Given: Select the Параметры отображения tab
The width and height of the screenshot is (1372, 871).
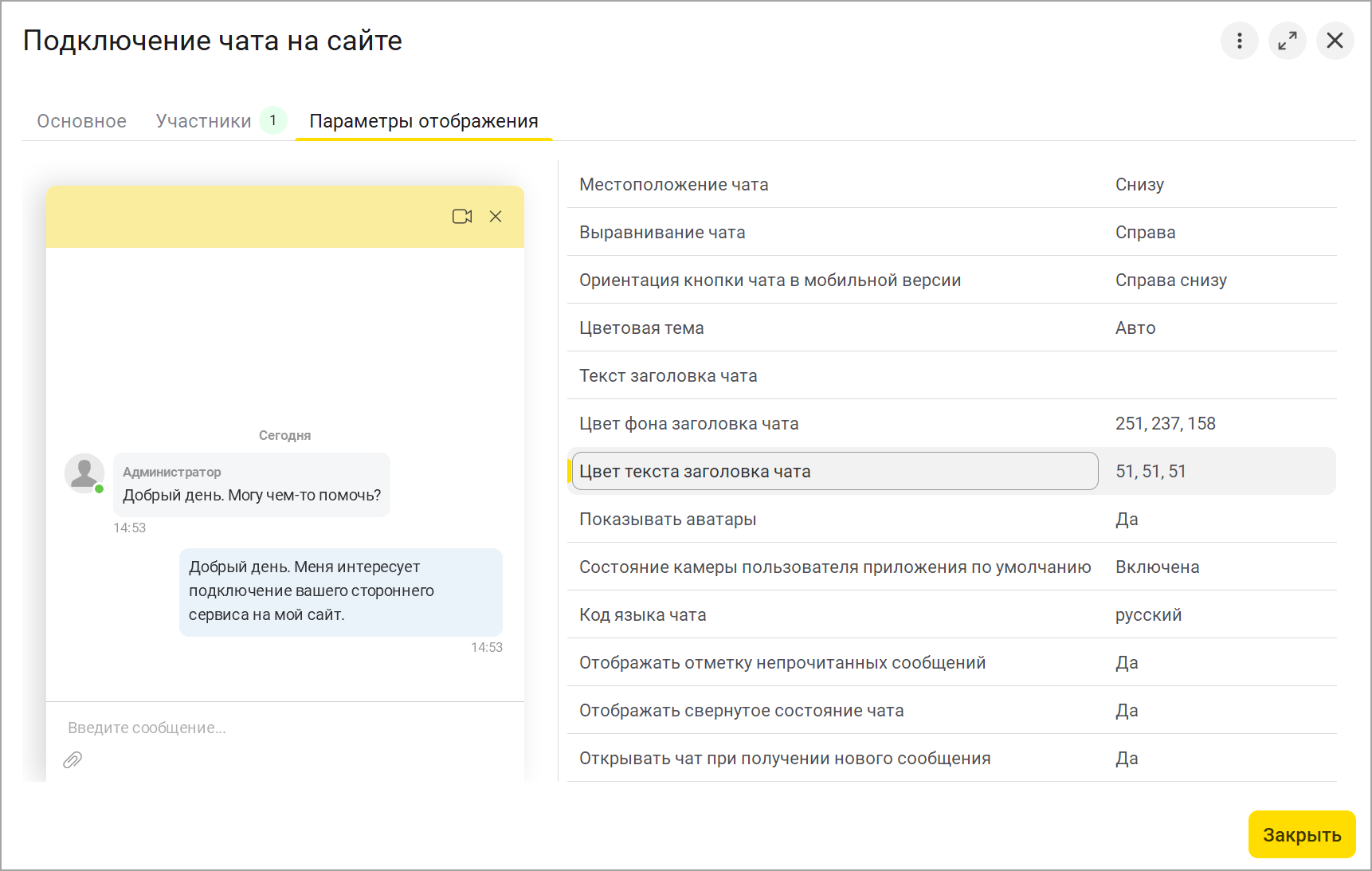Looking at the screenshot, I should click(423, 121).
